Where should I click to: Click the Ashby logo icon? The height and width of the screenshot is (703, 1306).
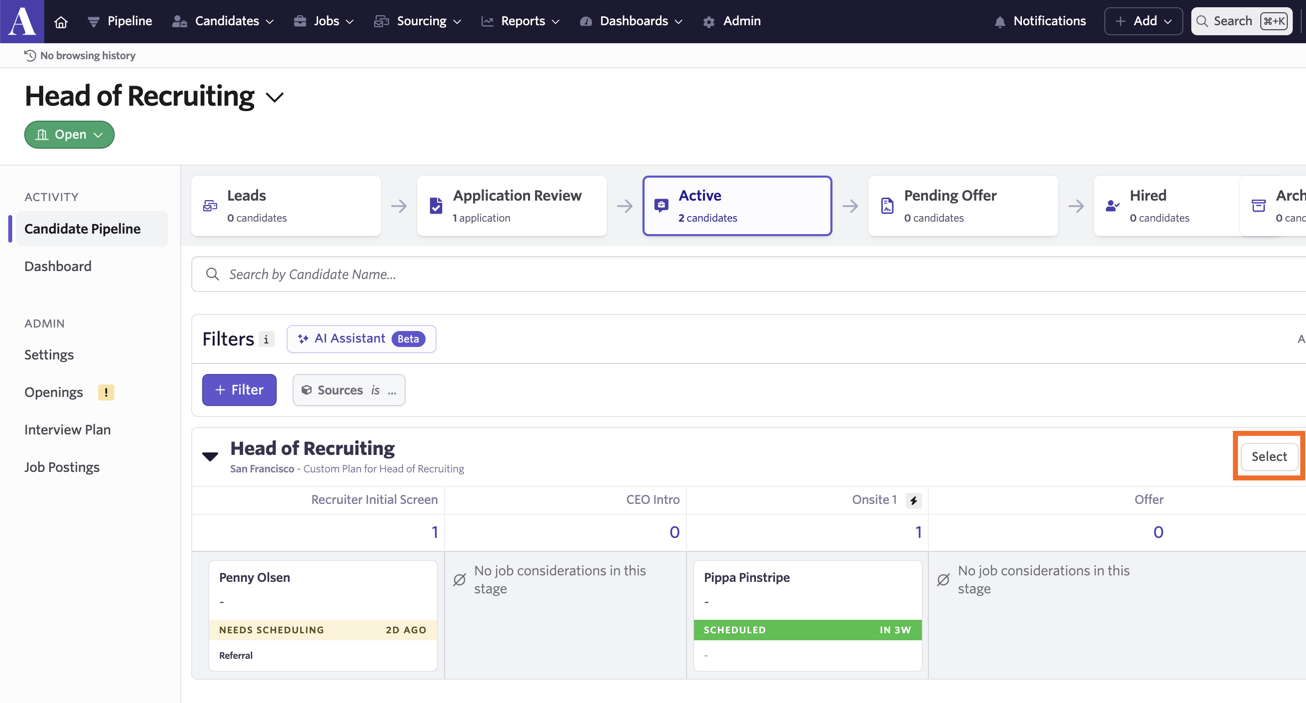click(22, 21)
